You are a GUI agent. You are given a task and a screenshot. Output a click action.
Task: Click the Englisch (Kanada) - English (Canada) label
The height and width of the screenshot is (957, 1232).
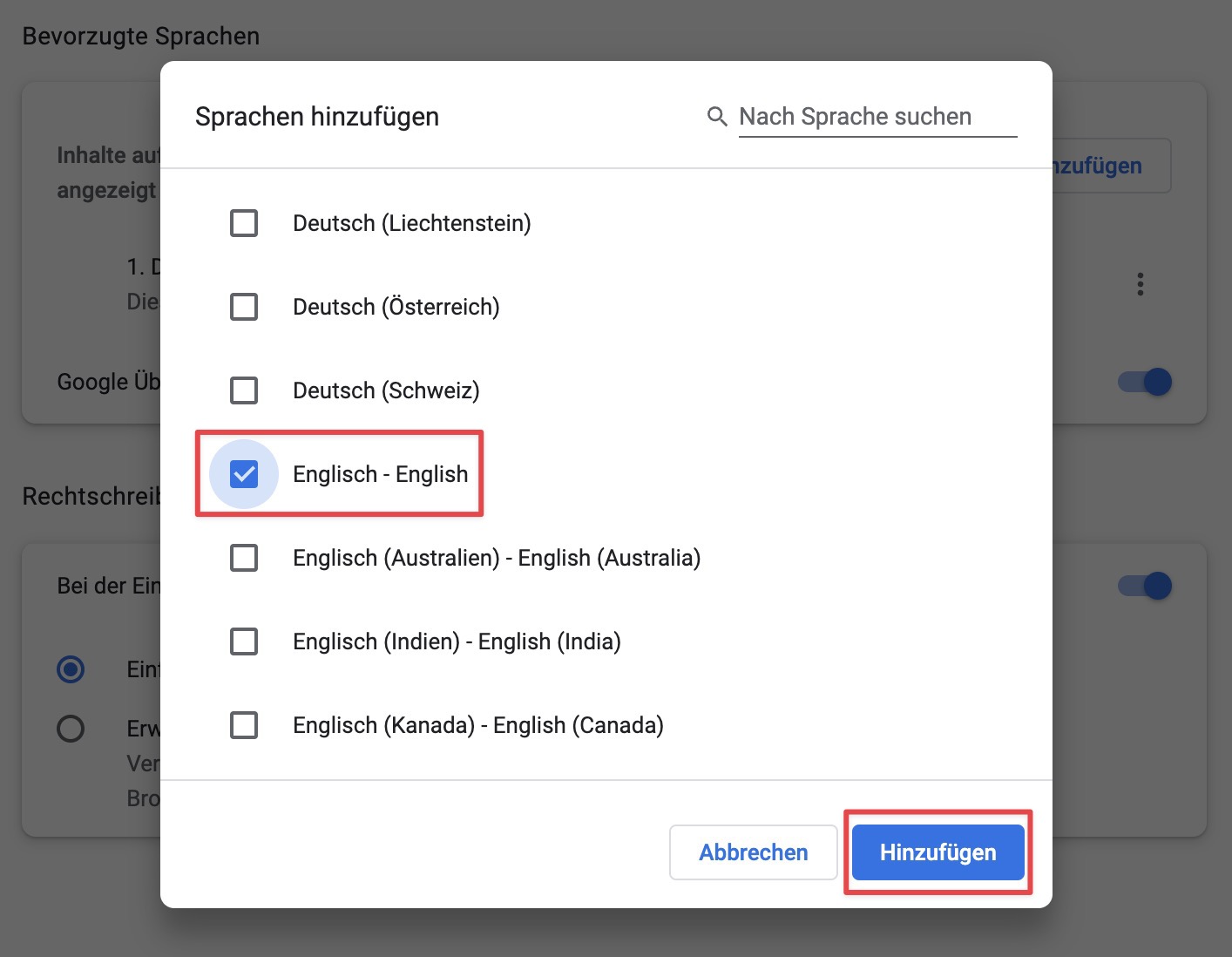(478, 725)
